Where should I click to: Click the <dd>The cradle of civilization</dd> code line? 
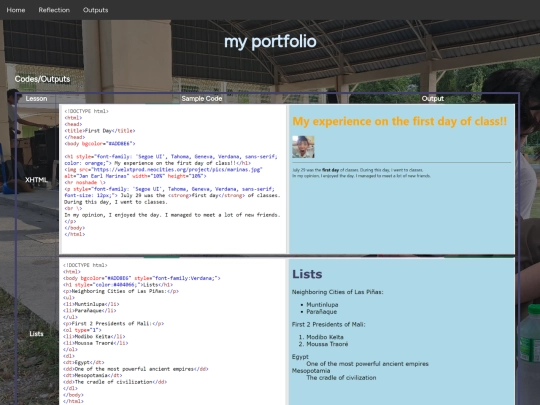tap(115, 382)
